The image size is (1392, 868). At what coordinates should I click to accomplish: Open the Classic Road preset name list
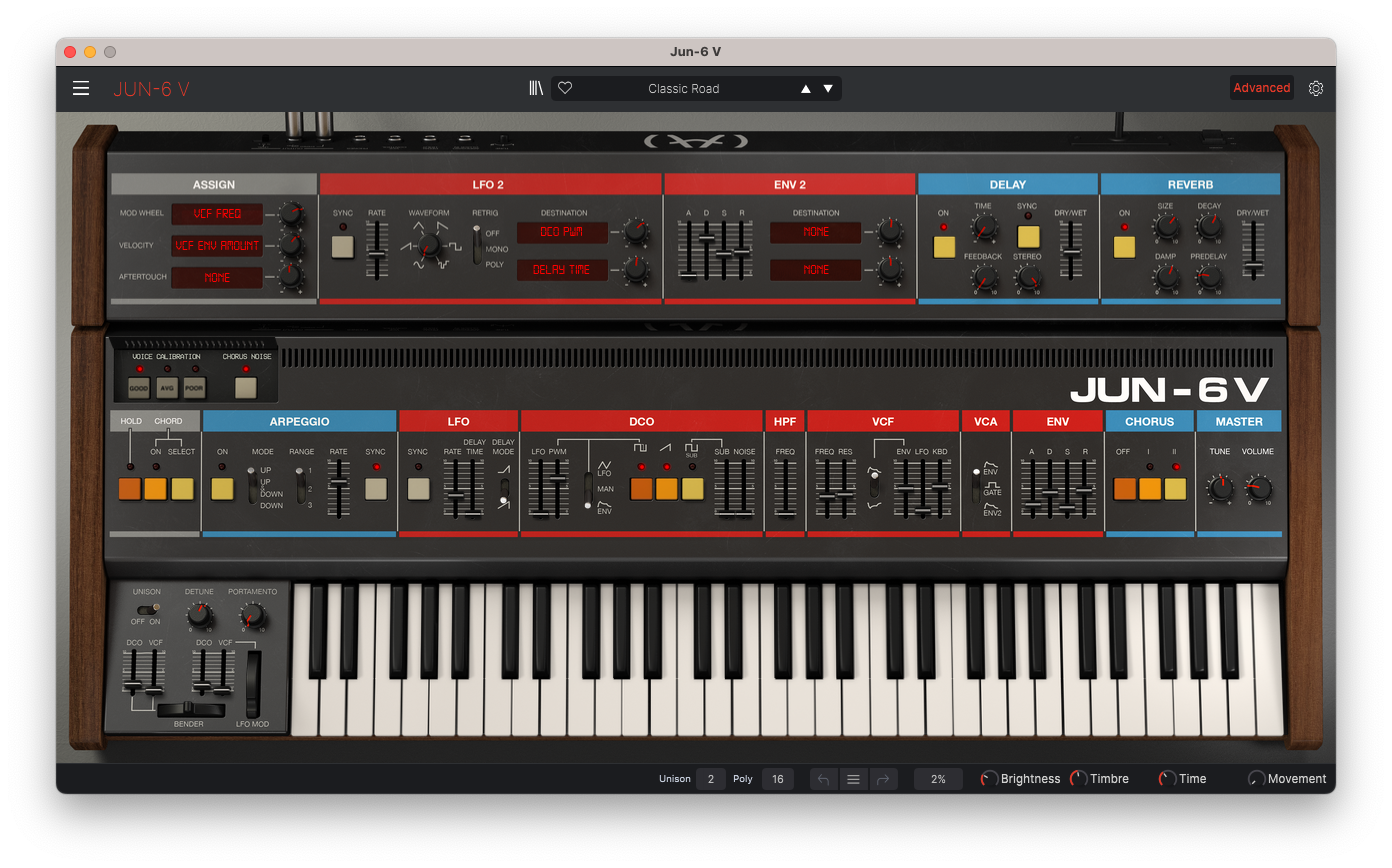pyautogui.click(x=684, y=89)
